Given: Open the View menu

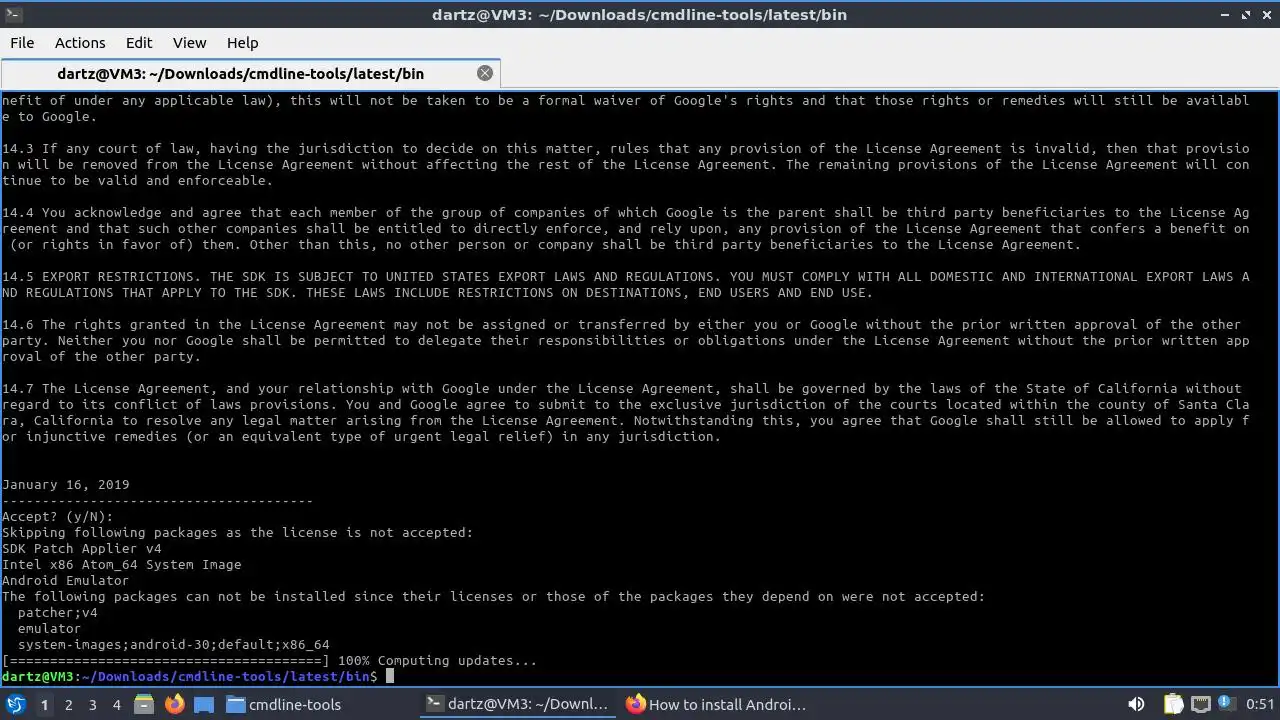Looking at the screenshot, I should click(x=189, y=43).
